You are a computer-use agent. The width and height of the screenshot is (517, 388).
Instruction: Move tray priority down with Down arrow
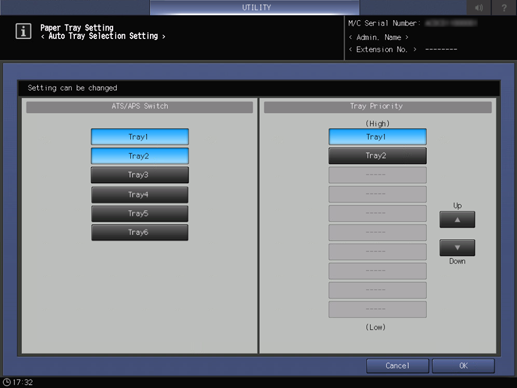point(457,248)
